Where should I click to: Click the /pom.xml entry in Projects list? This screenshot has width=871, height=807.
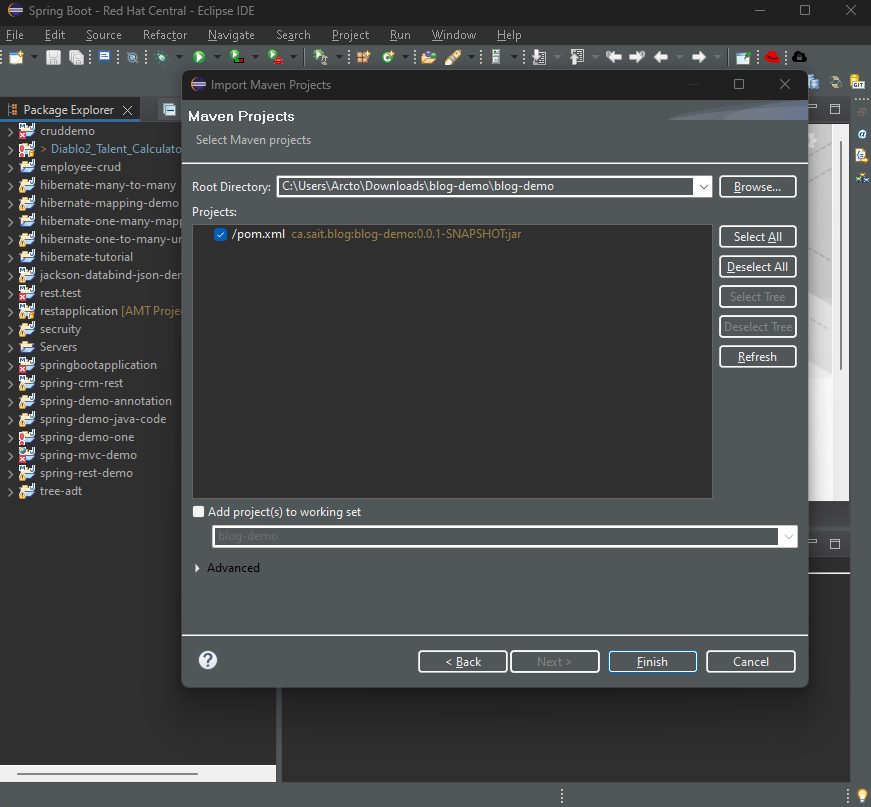tap(376, 234)
